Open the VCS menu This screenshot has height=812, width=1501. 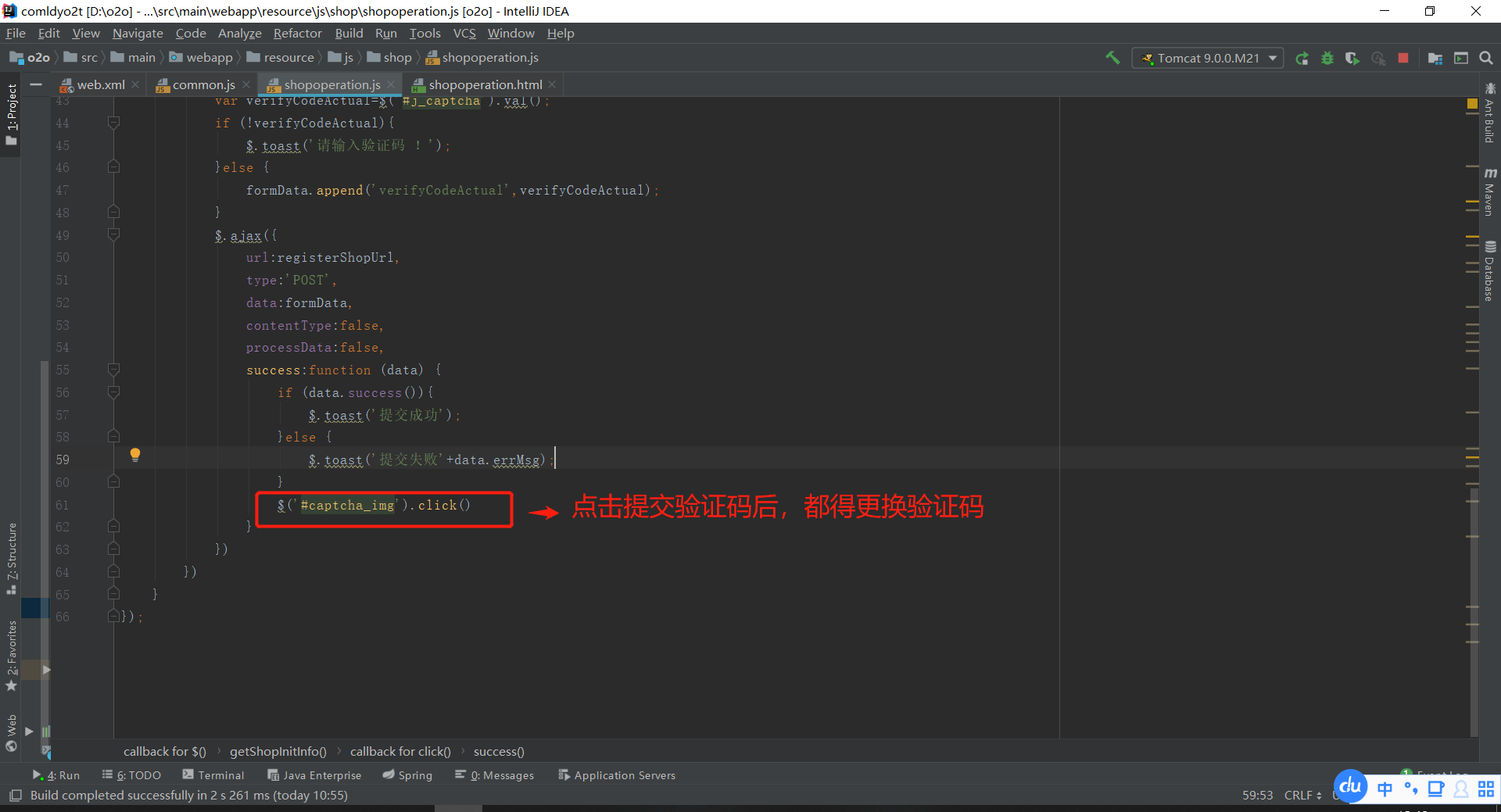(464, 34)
